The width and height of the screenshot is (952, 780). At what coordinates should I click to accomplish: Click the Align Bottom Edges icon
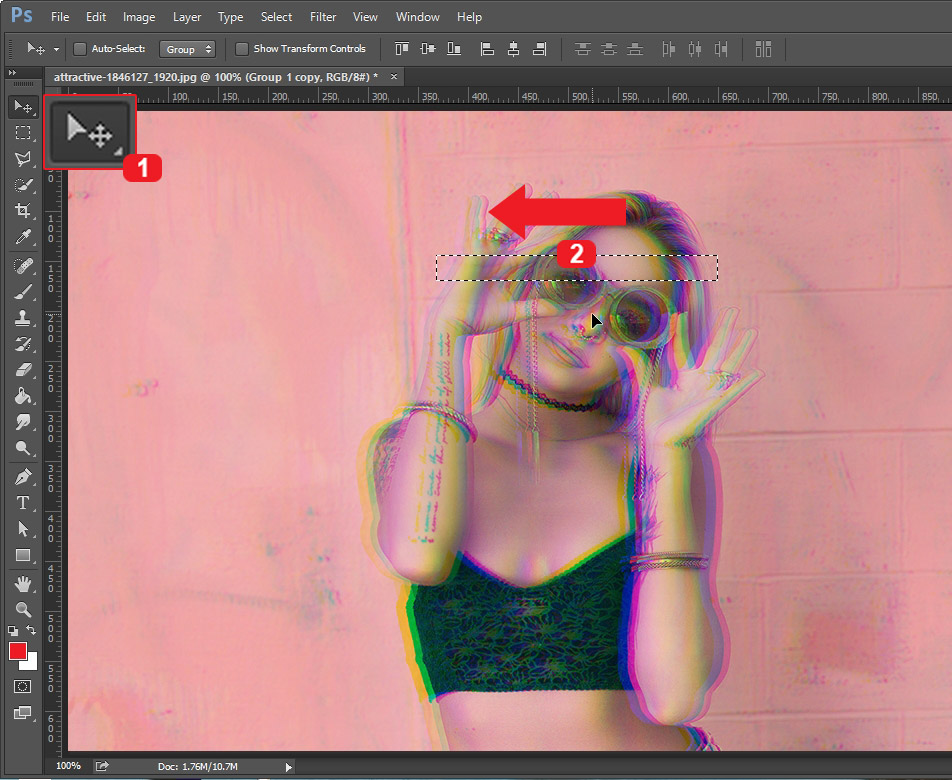[454, 49]
